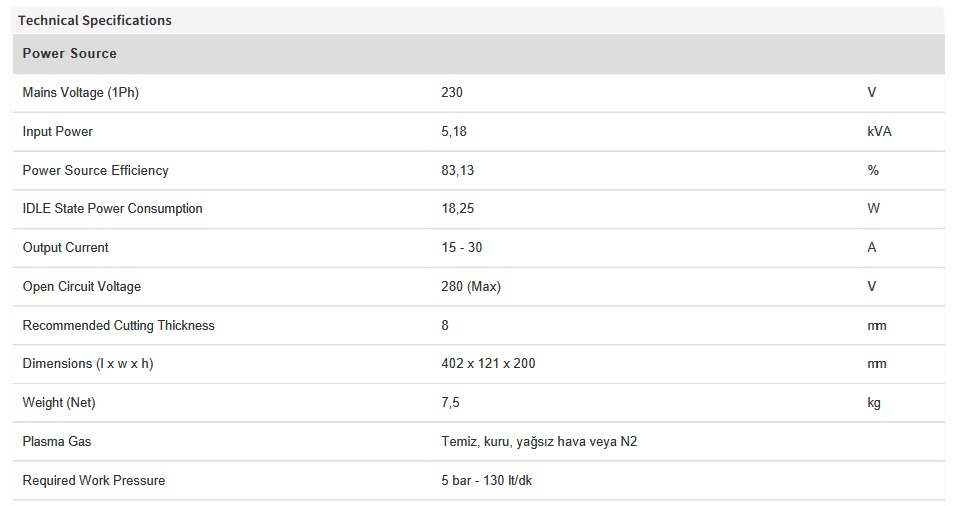The width and height of the screenshot is (973, 506).
Task: Click the Open Circuit Voltage label
Action: click(82, 286)
